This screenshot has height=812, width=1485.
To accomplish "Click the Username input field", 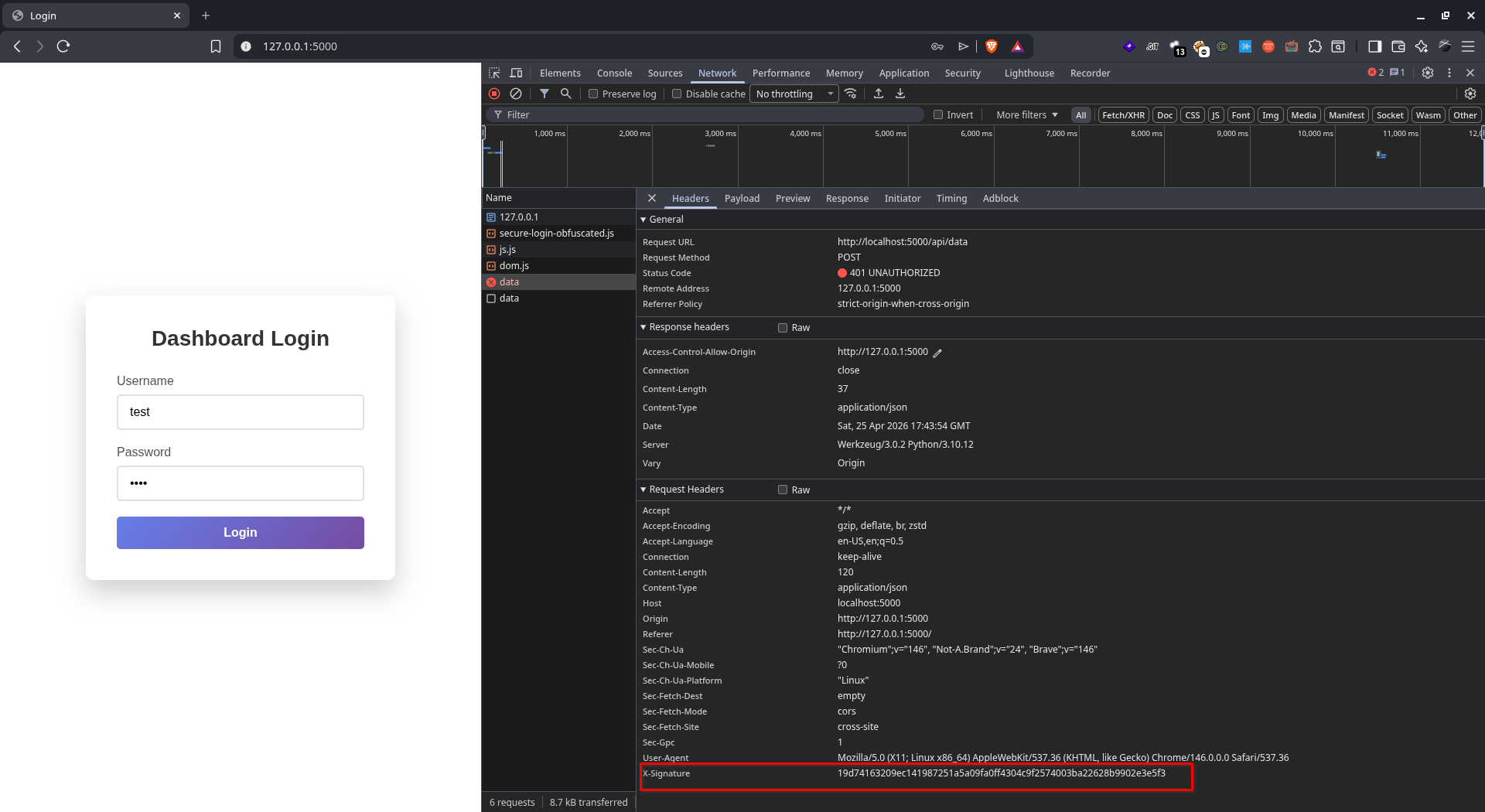I will (241, 412).
